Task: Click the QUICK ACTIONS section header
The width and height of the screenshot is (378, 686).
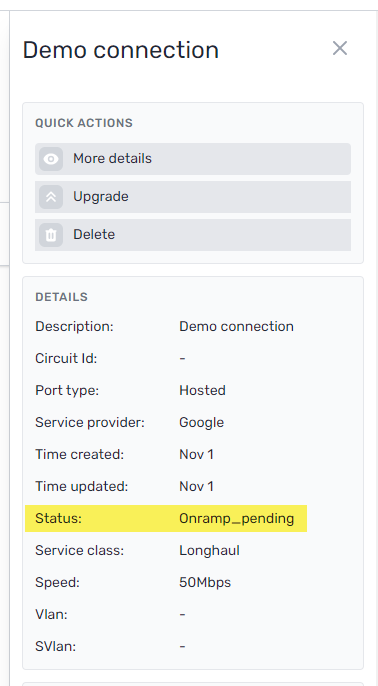Action: pyautogui.click(x=84, y=123)
